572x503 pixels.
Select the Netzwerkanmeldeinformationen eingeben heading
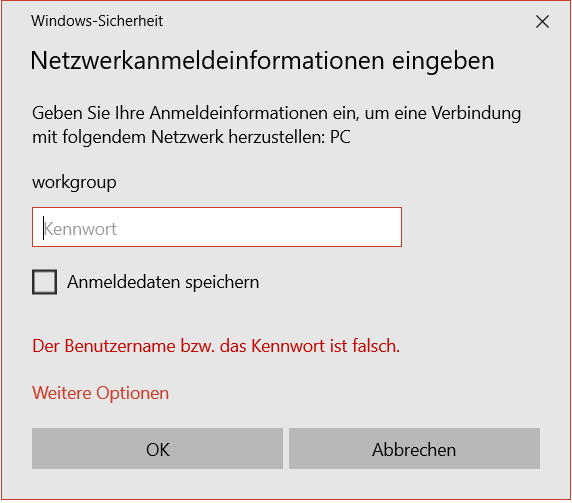point(262,61)
